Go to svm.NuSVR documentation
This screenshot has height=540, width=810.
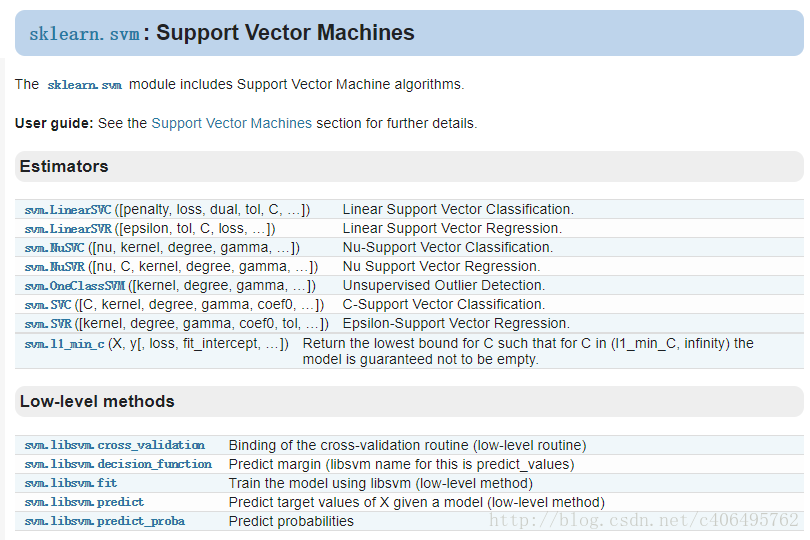(x=55, y=267)
